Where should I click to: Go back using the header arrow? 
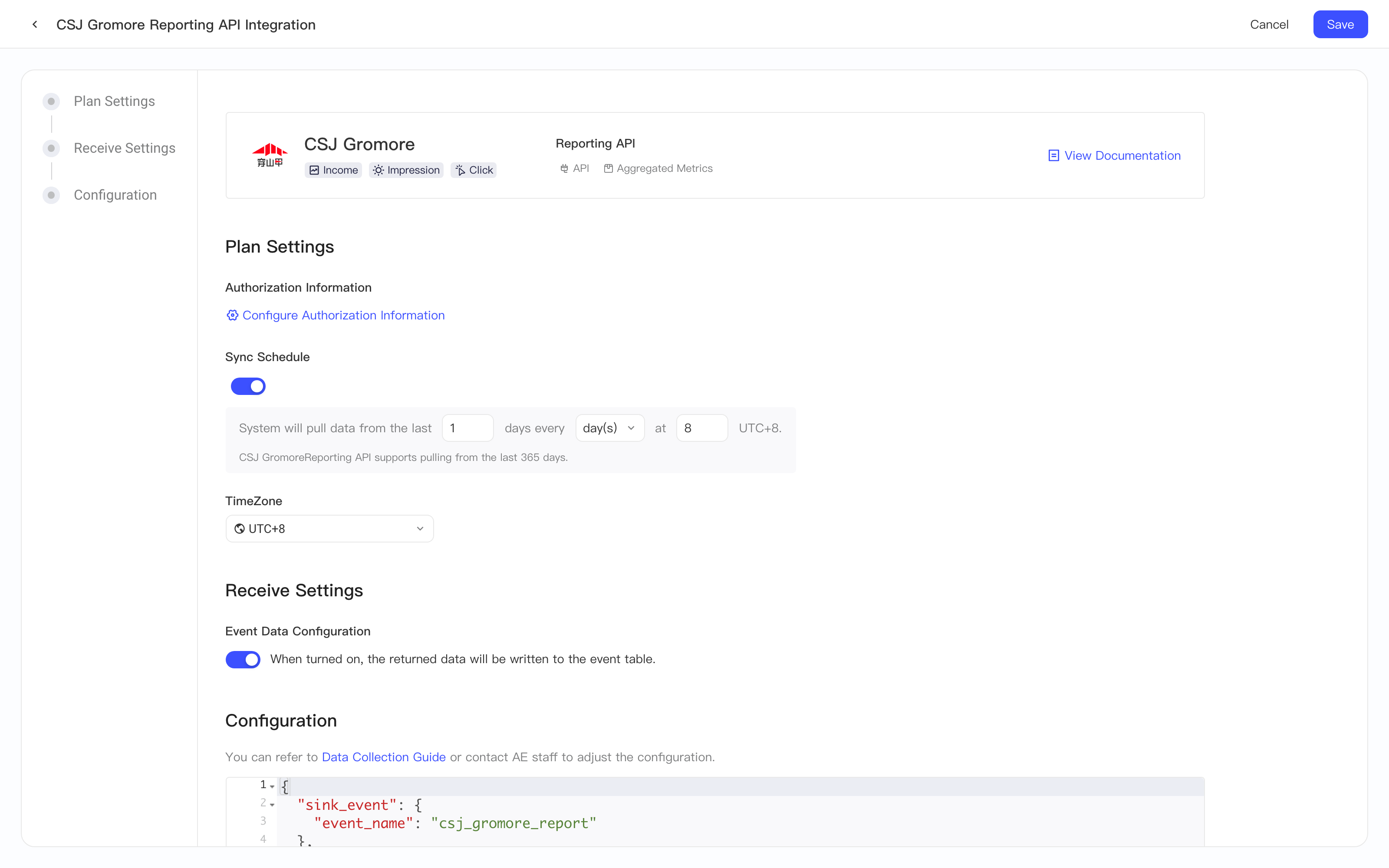point(35,24)
